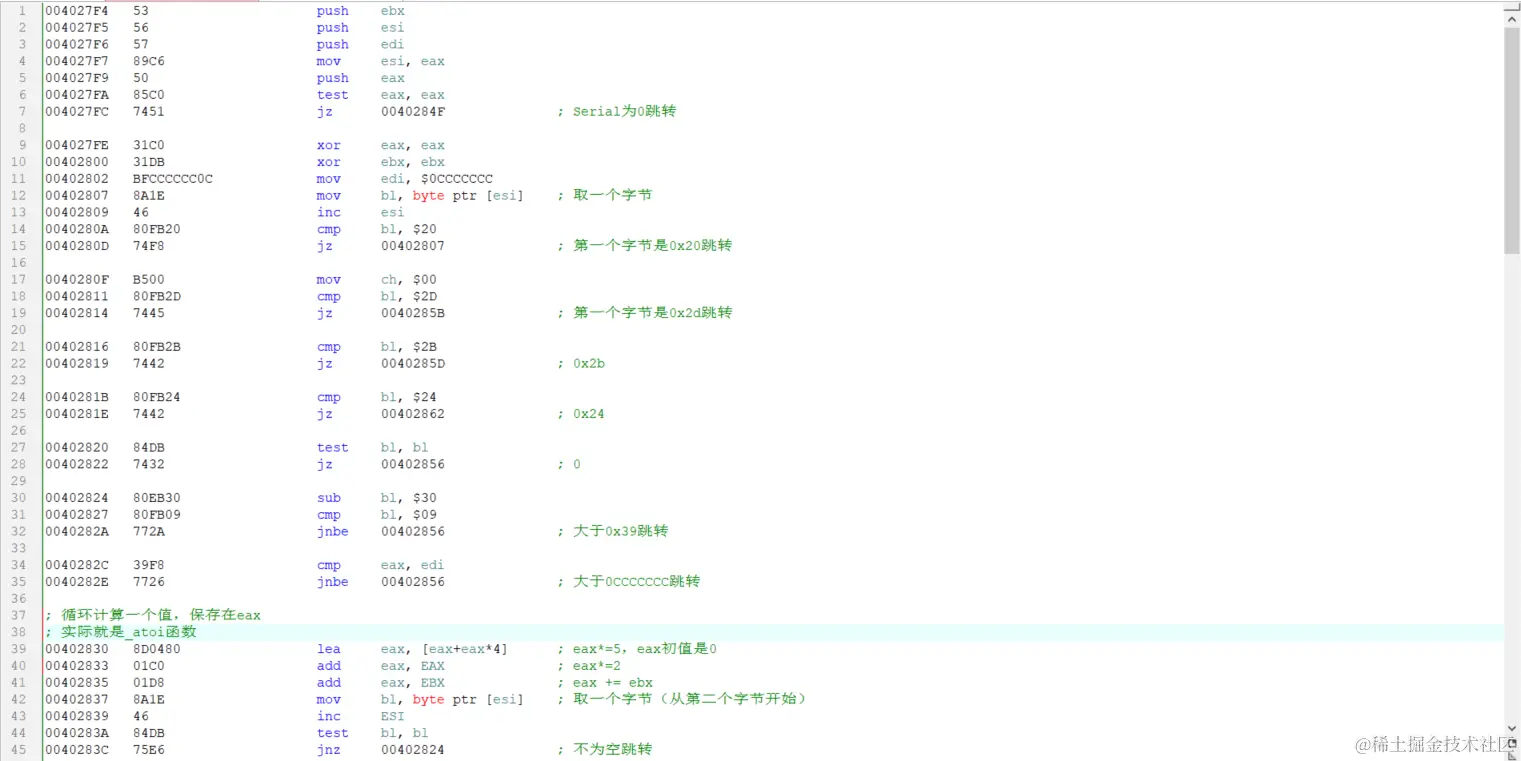1521x761 pixels.
Task: Click address 0040281B
Action: pos(77,397)
